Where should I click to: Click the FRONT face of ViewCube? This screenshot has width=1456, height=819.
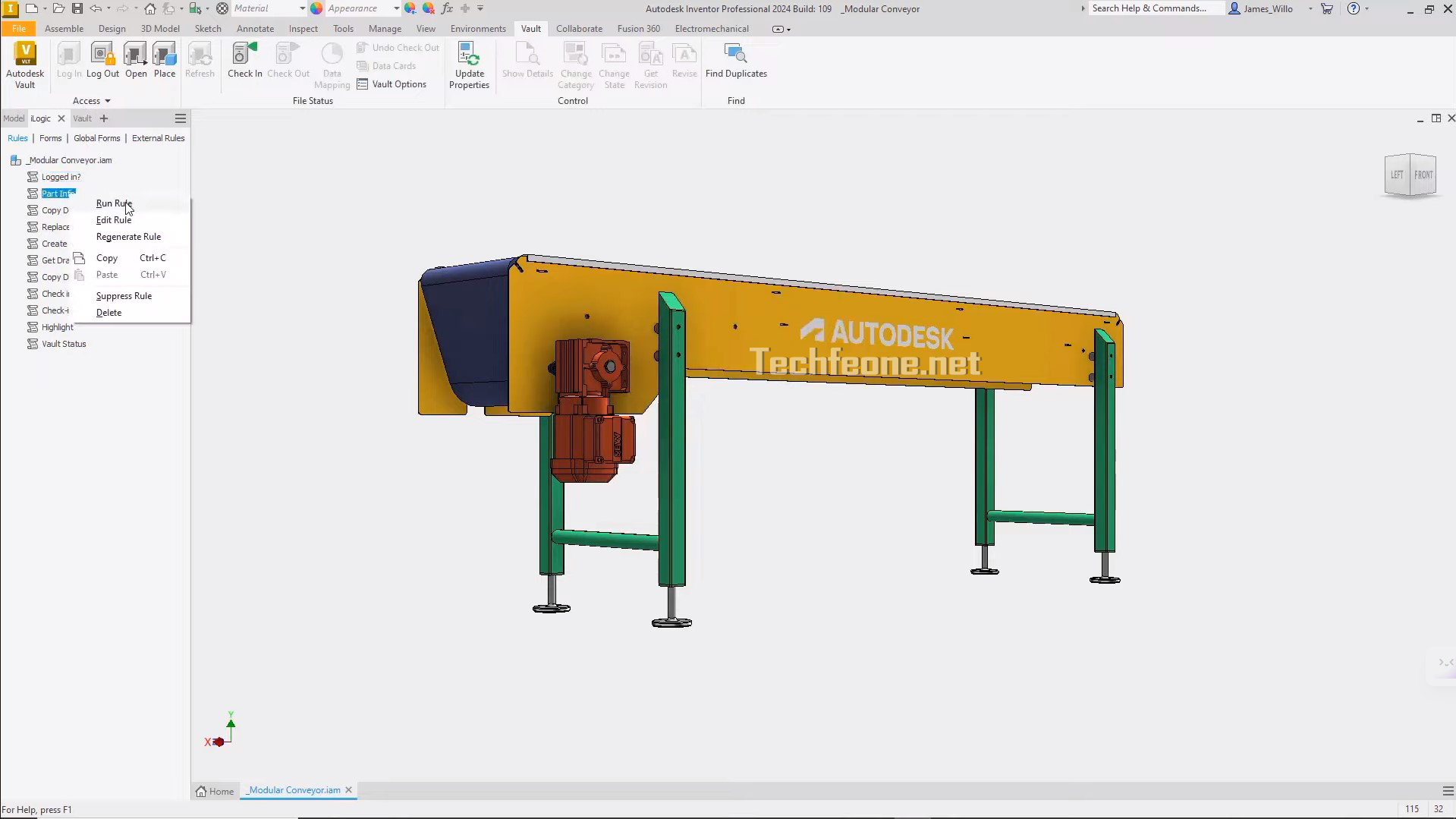point(1423,175)
